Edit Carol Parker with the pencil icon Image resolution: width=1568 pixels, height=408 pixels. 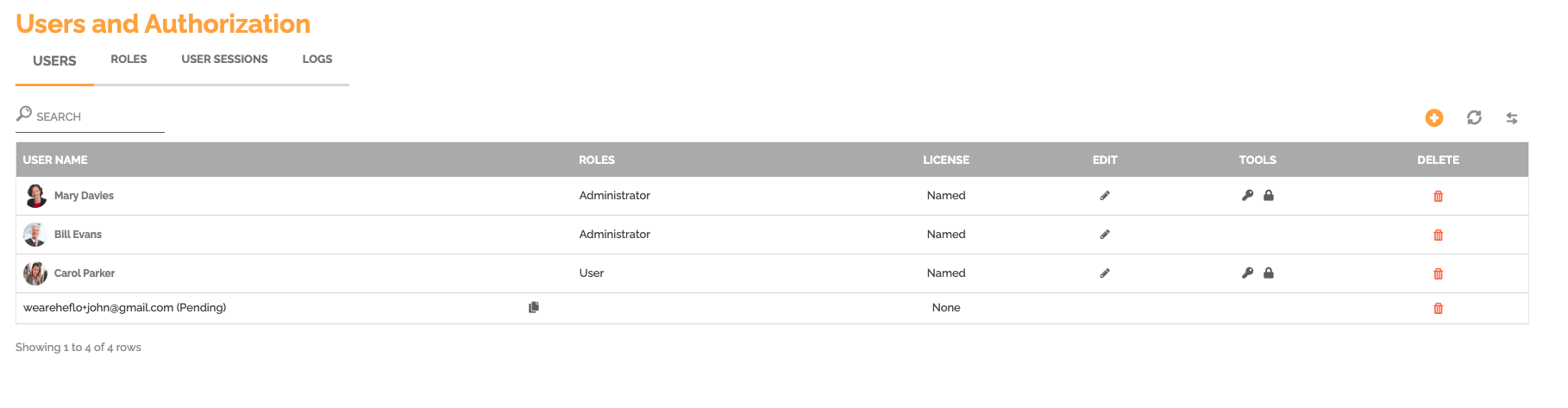[1105, 273]
